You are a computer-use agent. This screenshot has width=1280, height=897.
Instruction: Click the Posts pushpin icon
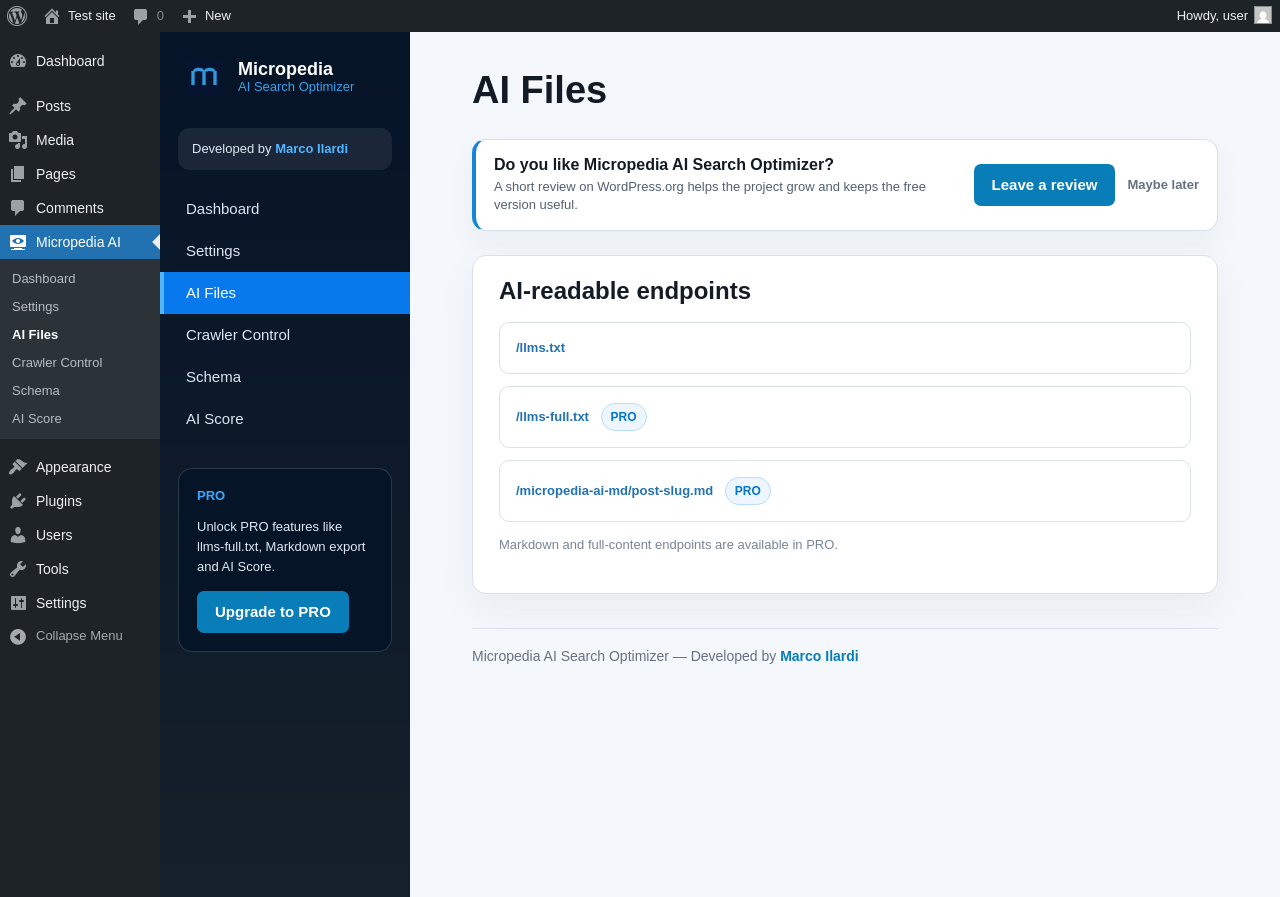[x=18, y=106]
